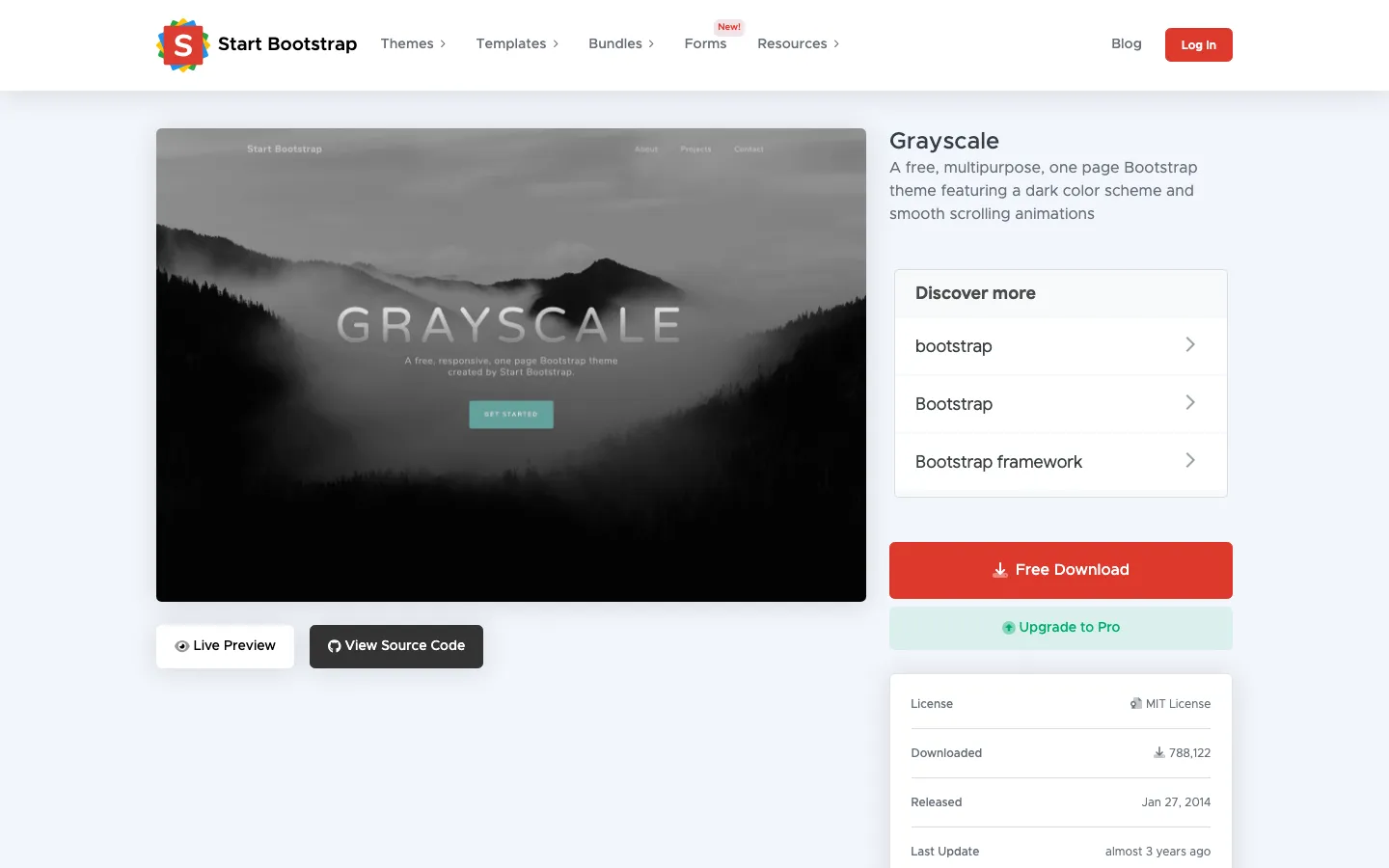Click the license icon beside MIT License
The width and height of the screenshot is (1389, 868).
pyautogui.click(x=1136, y=704)
